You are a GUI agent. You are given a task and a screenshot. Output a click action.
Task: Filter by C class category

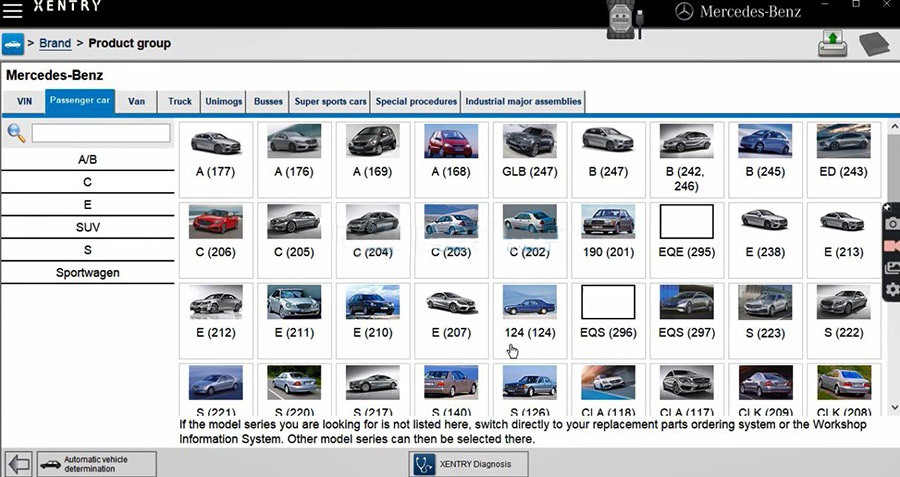[x=87, y=183]
